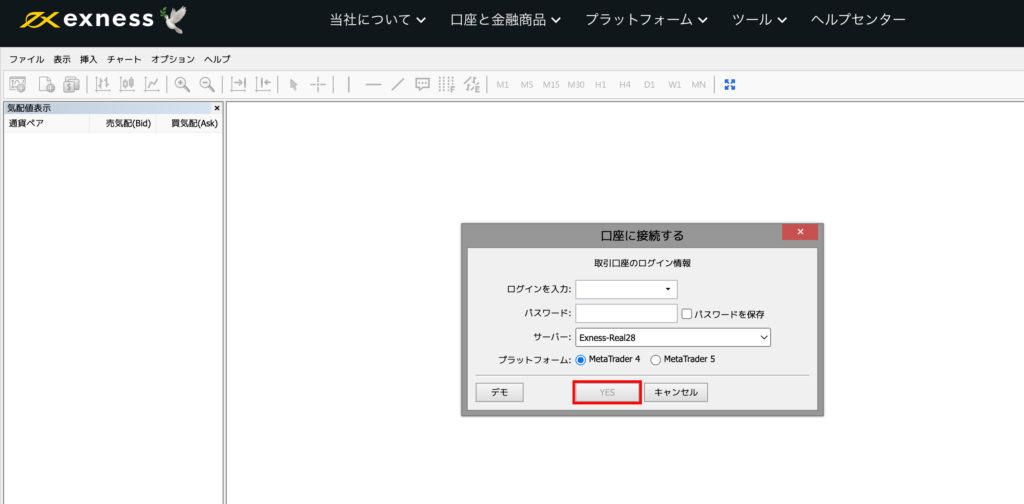Enable the パスワードを保存 checkbox
The height and width of the screenshot is (504, 1024).
[x=686, y=314]
